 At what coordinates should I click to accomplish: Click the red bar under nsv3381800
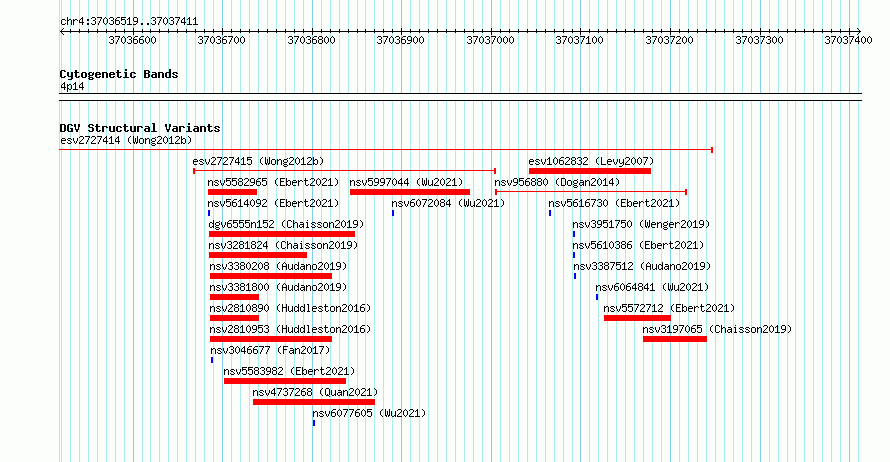click(x=234, y=297)
